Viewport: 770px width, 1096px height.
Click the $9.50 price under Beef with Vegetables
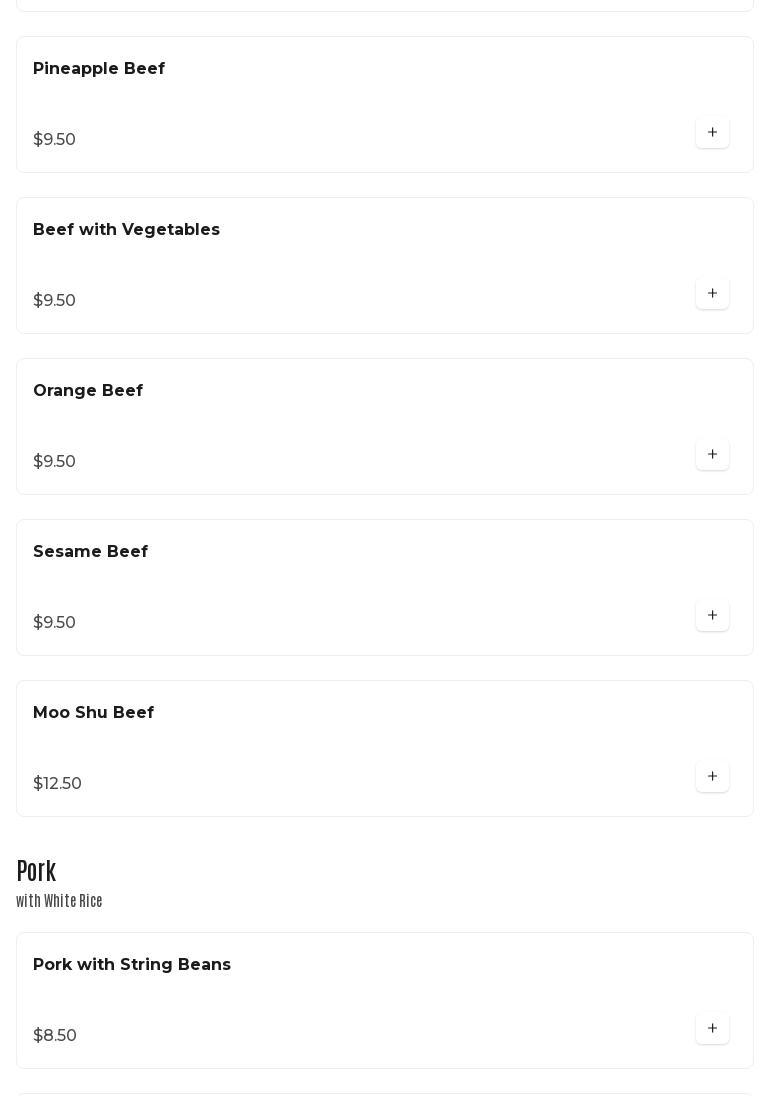pos(54,301)
